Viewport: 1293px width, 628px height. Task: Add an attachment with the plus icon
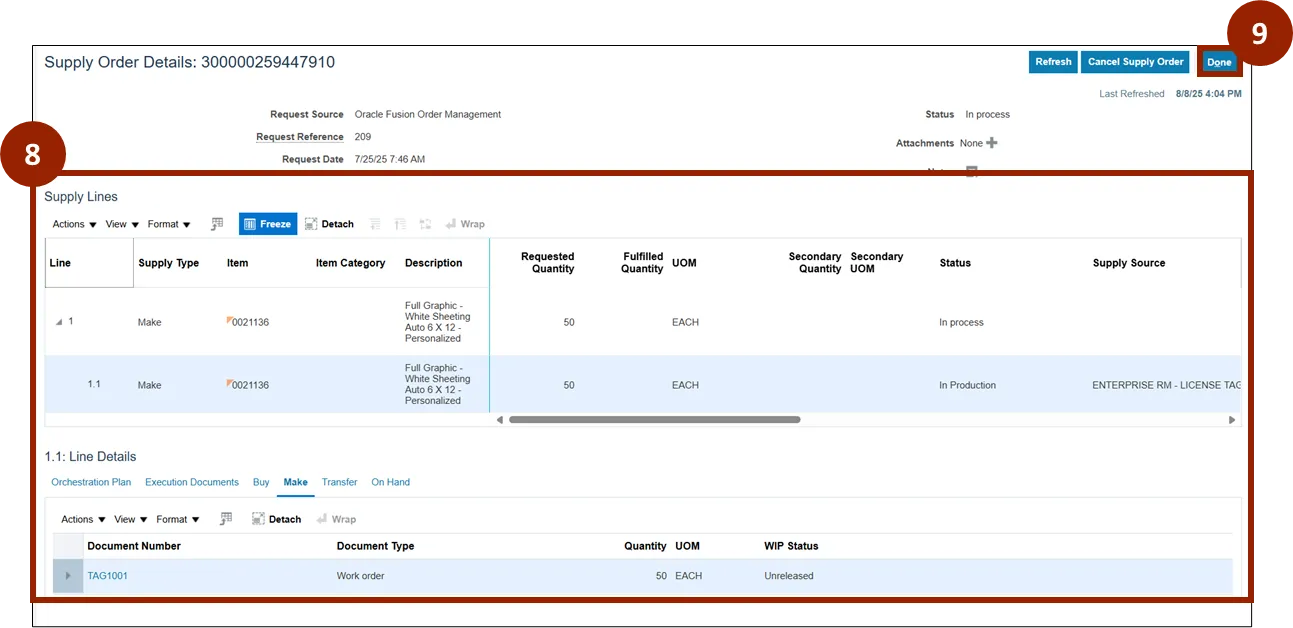click(x=991, y=143)
